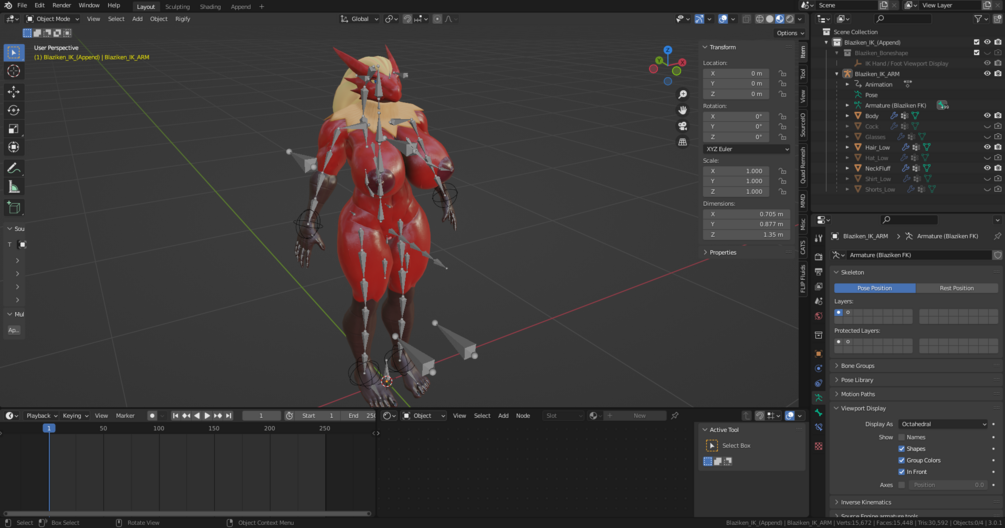Hide Hair_Low object in viewport
Viewport: 1005px width, 528px height.
pyautogui.click(x=987, y=147)
